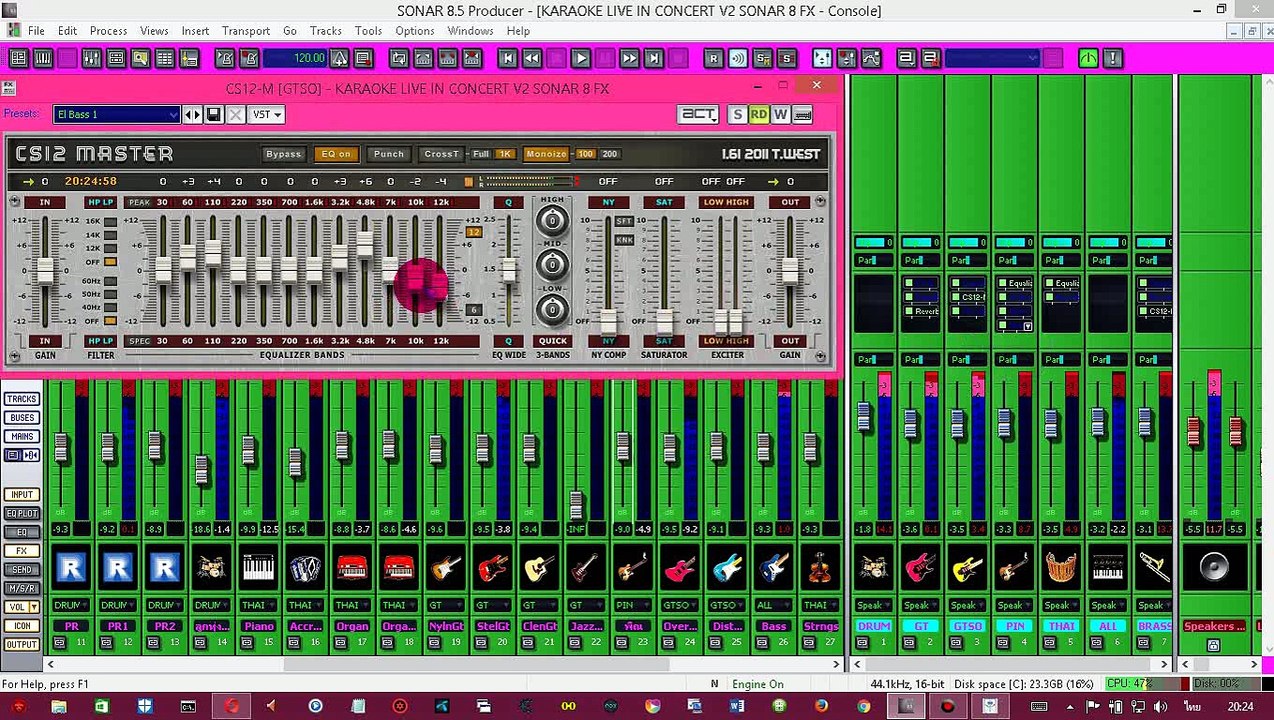Screen dimensions: 1274x720
Task: Open the Console view mixer toolbar icon
Action: pos(91,58)
